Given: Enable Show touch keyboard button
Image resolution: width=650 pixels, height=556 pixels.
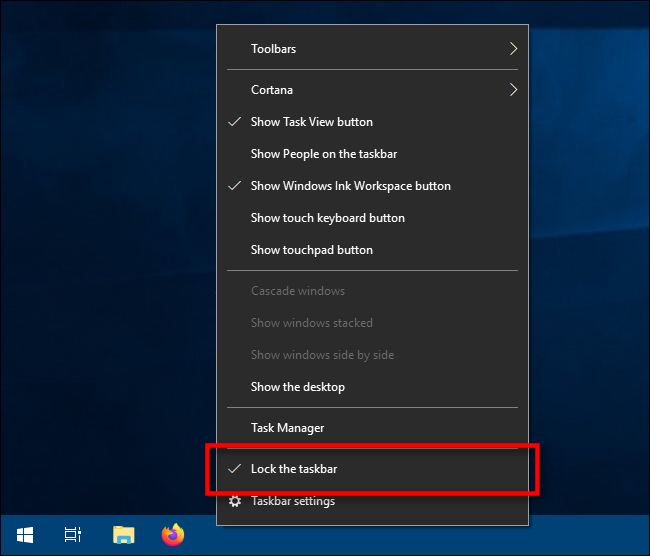Looking at the screenshot, I should point(327,218).
